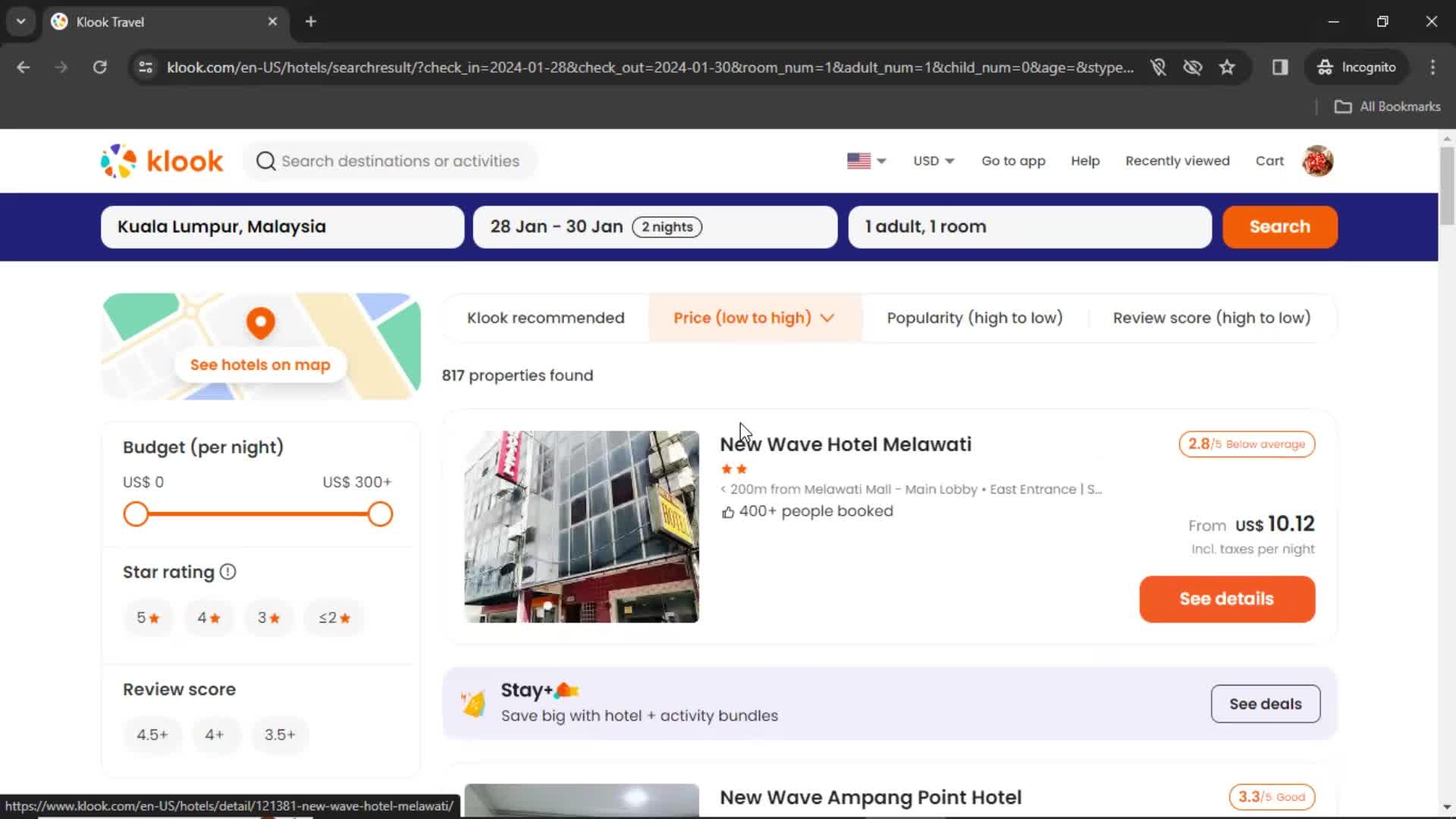Click the bookmark/favorites icon
This screenshot has width=1456, height=819.
pos(1226,67)
